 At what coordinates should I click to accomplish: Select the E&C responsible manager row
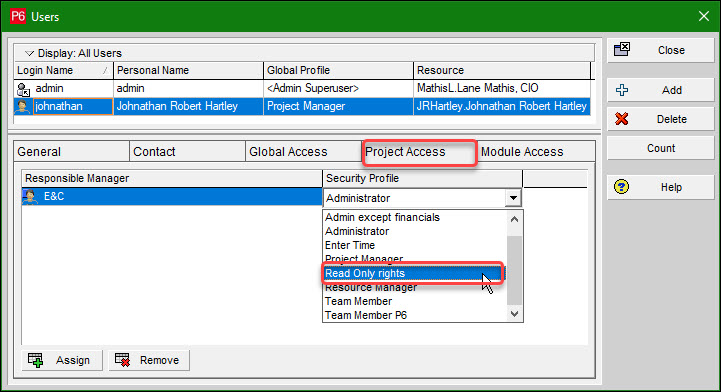tap(172, 197)
